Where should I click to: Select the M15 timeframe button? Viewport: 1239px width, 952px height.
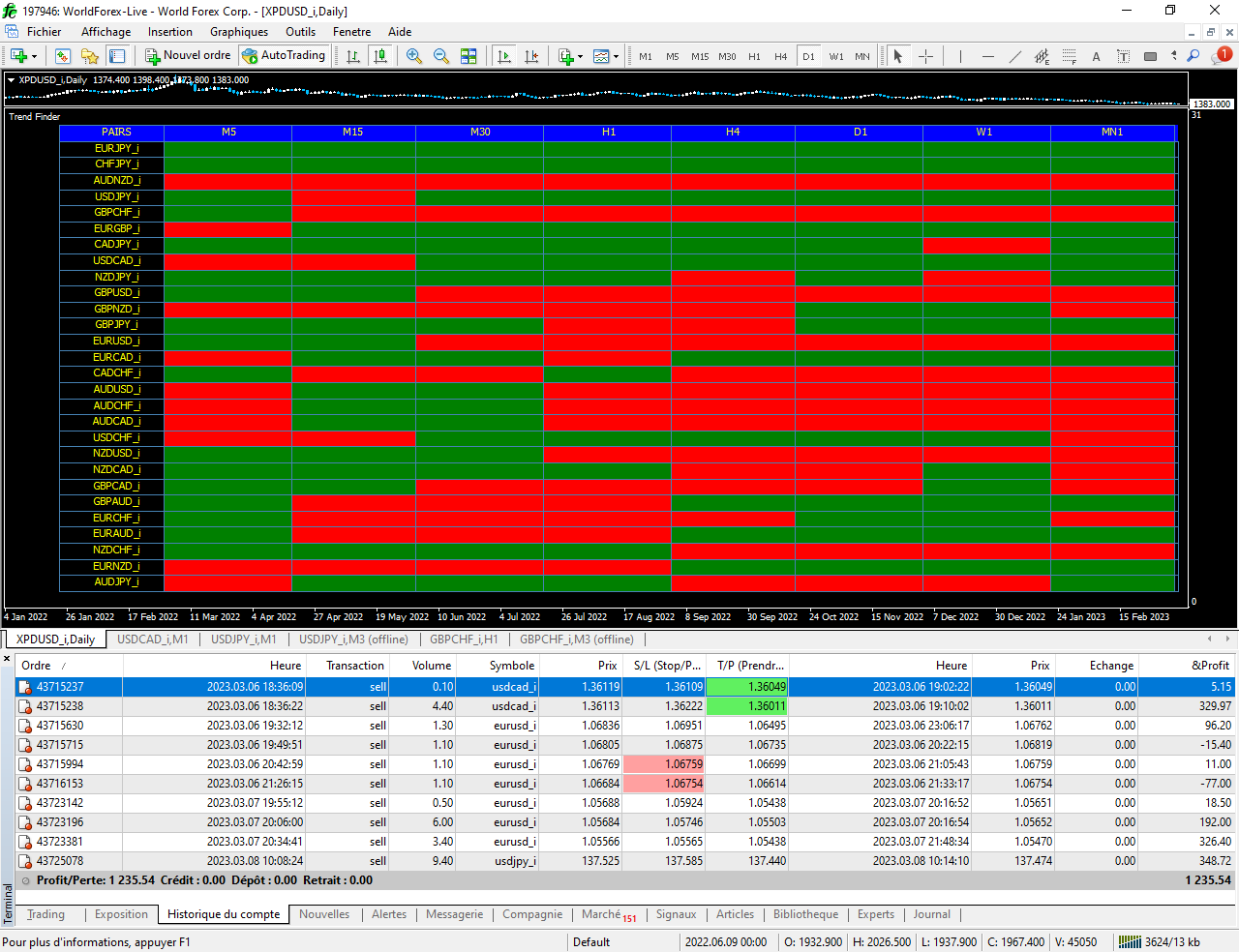[700, 56]
